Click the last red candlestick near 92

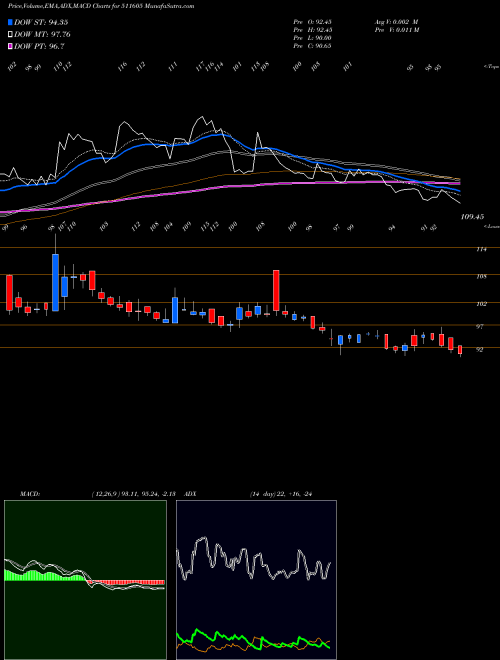click(x=460, y=350)
